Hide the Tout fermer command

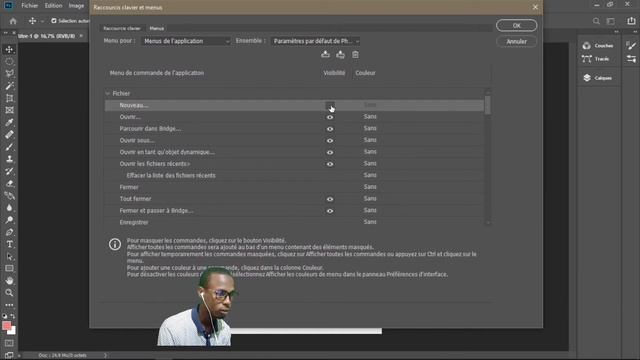(330, 199)
